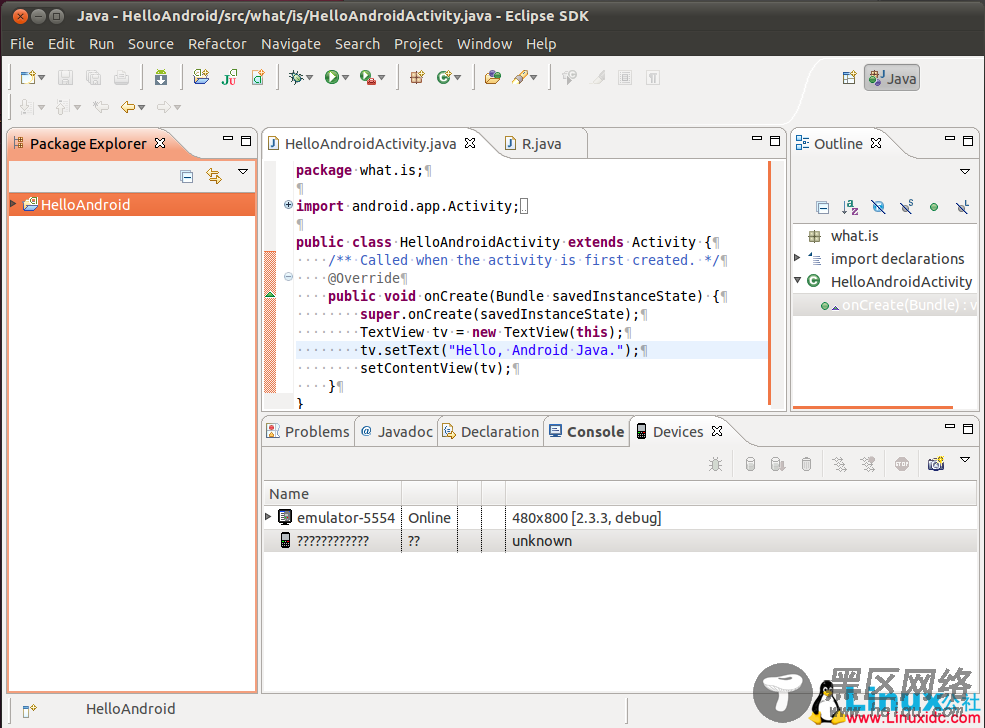Expand import declarations in the Outline view
This screenshot has width=985, height=728.
pos(797,258)
